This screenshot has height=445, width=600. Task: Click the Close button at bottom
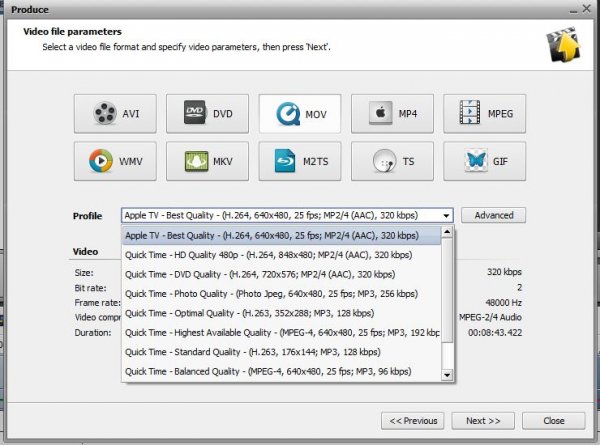pyautogui.click(x=554, y=421)
